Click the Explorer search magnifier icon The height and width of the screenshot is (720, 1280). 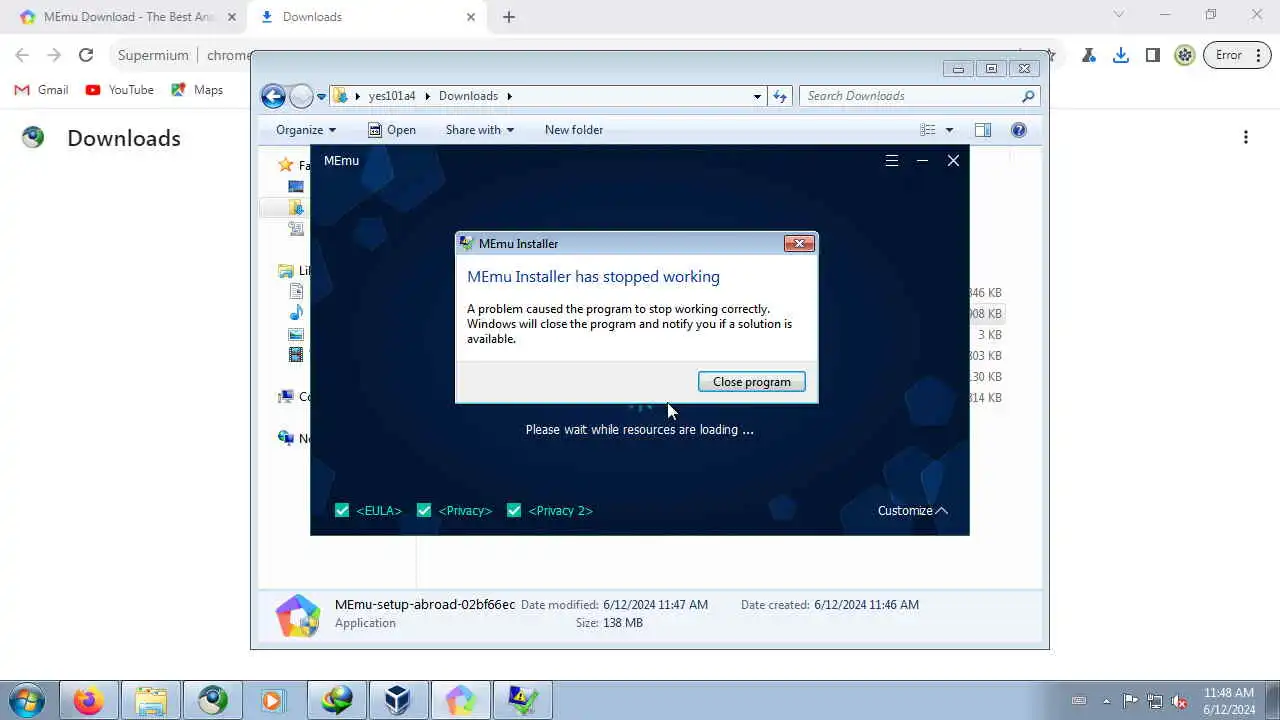1028,96
